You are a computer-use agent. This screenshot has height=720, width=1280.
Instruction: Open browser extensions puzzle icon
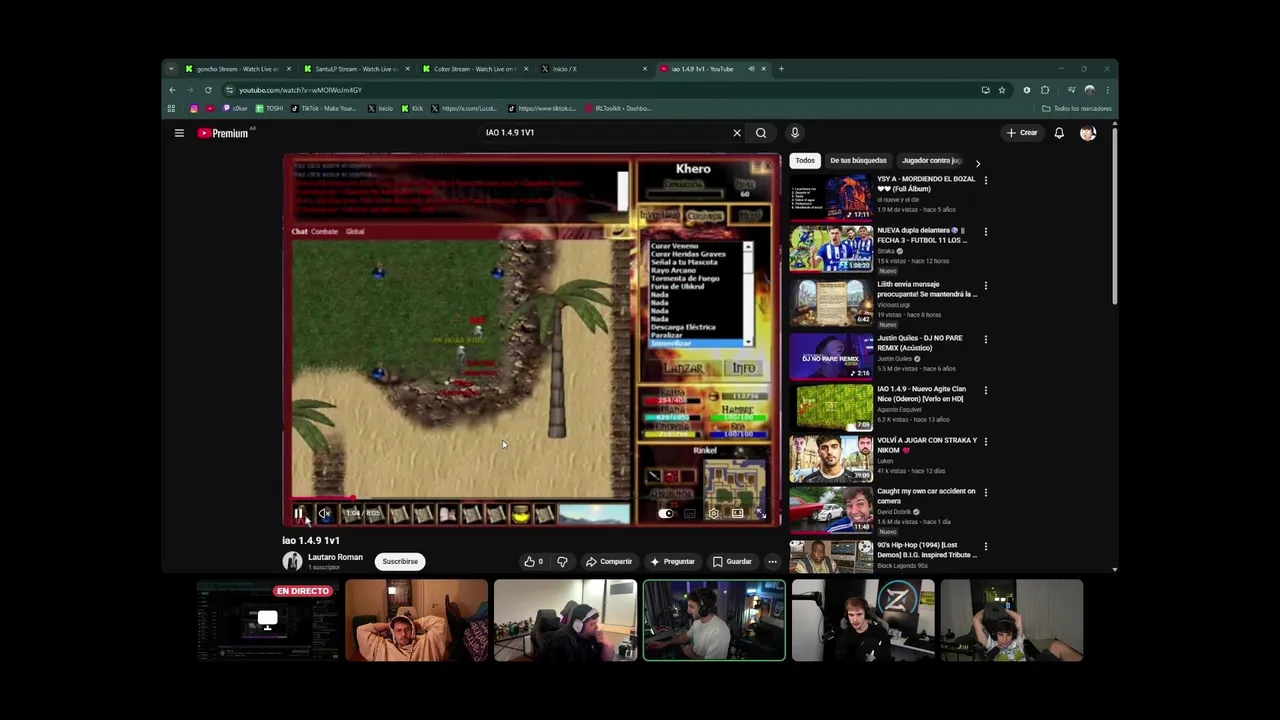coord(1045,90)
